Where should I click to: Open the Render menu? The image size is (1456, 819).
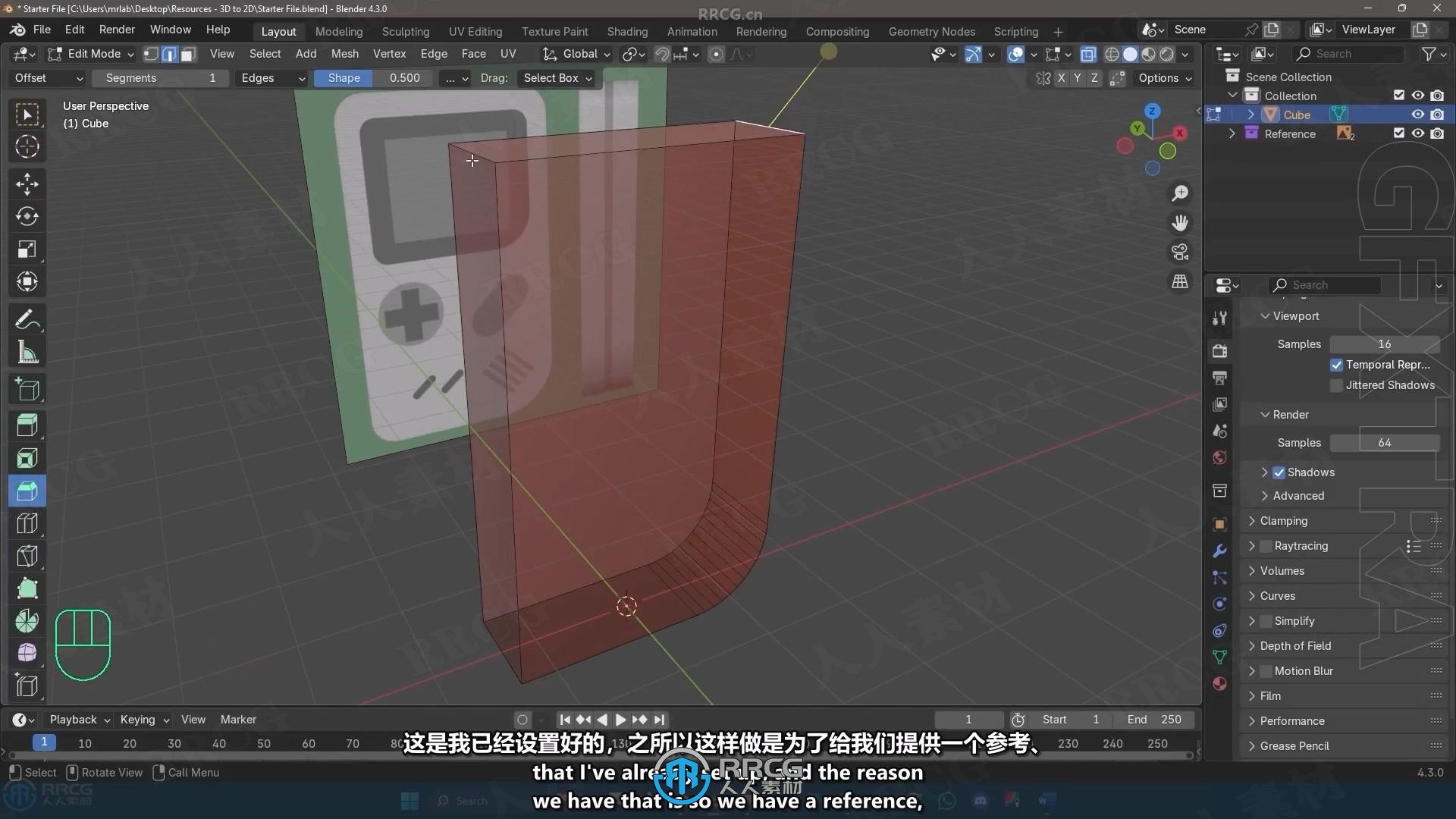[117, 30]
